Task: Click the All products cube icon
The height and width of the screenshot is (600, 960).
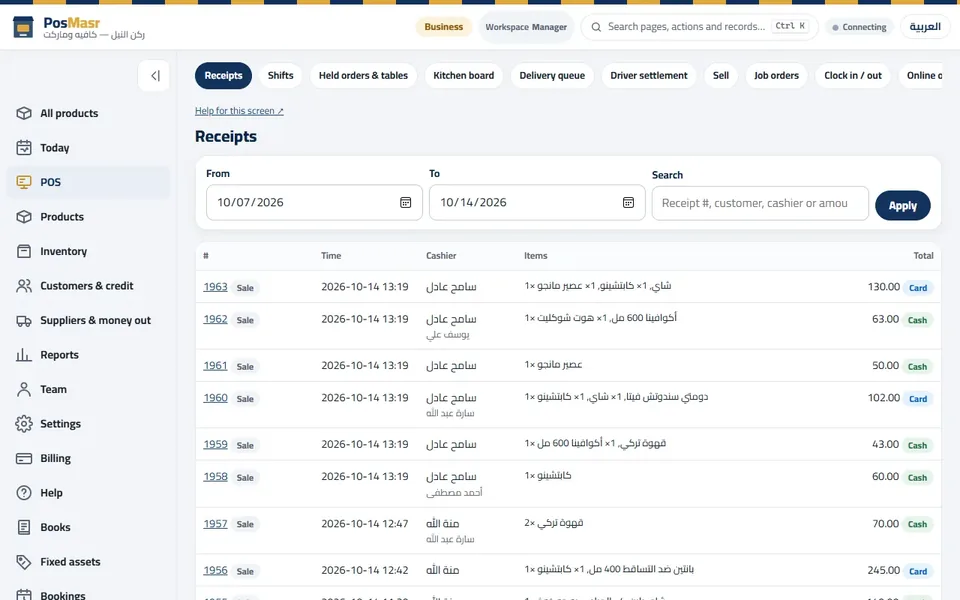Action: coord(24,113)
